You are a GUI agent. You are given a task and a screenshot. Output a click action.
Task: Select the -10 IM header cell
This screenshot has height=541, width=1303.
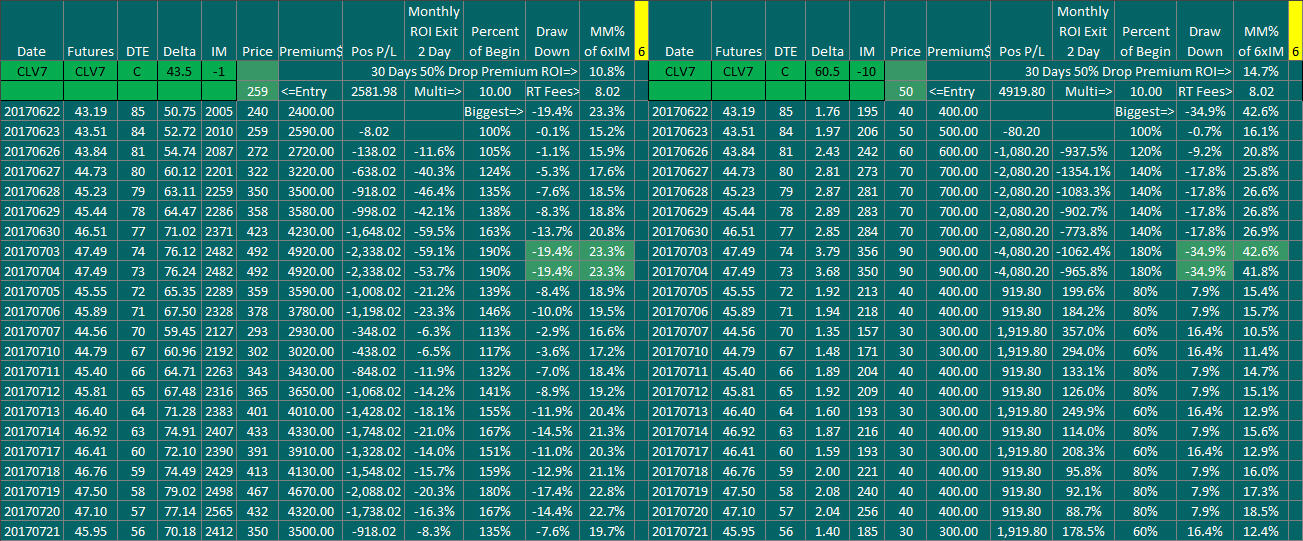pyautogui.click(x=867, y=72)
